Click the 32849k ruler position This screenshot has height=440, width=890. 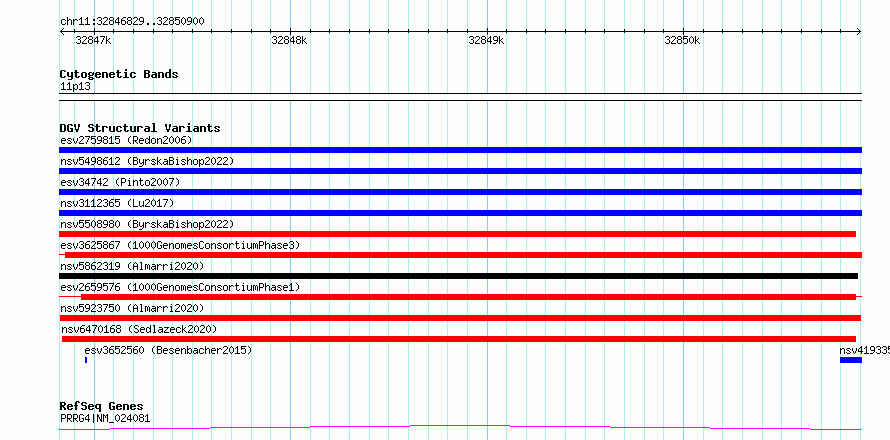[x=486, y=40]
